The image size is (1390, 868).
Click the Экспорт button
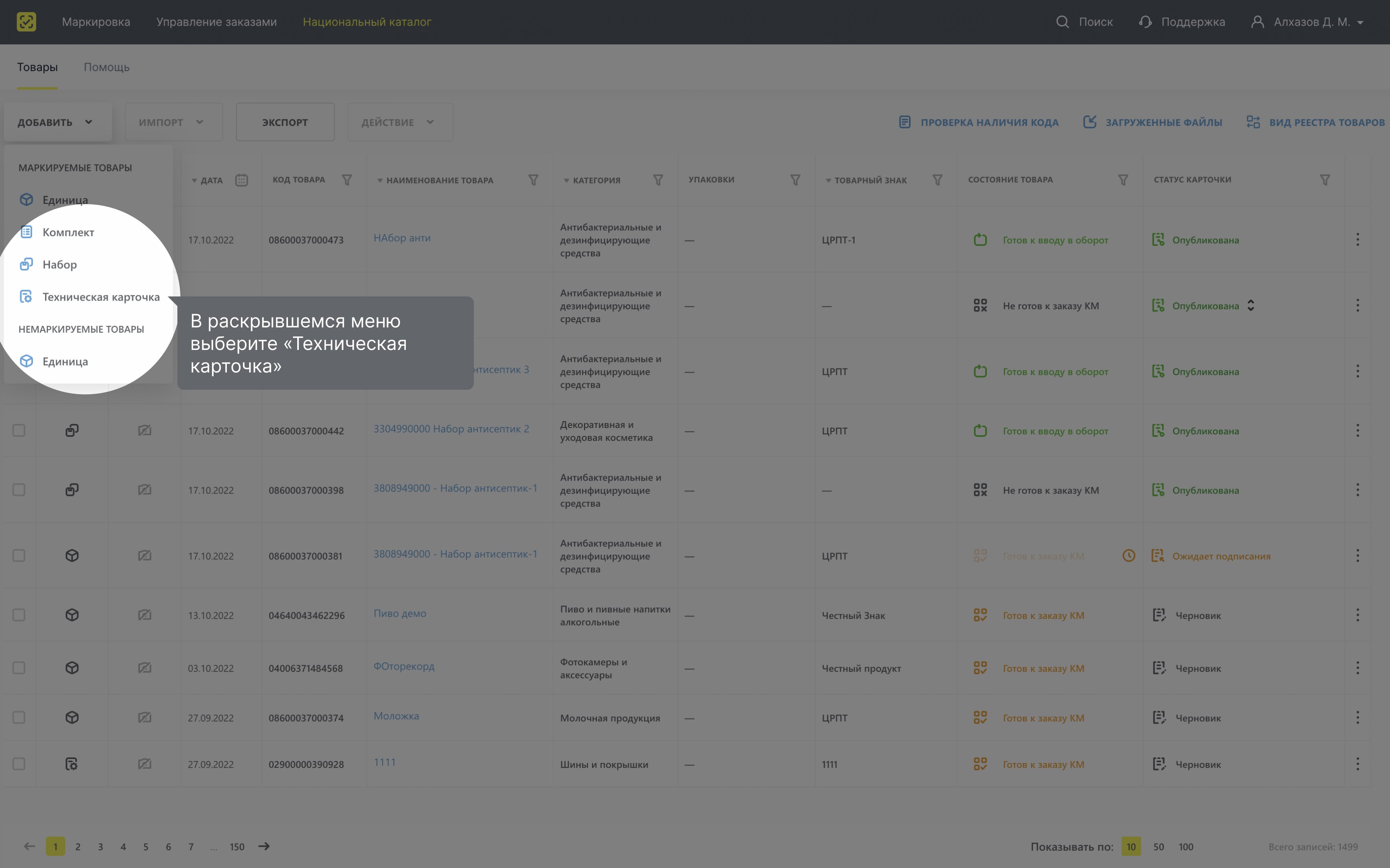[x=285, y=122]
